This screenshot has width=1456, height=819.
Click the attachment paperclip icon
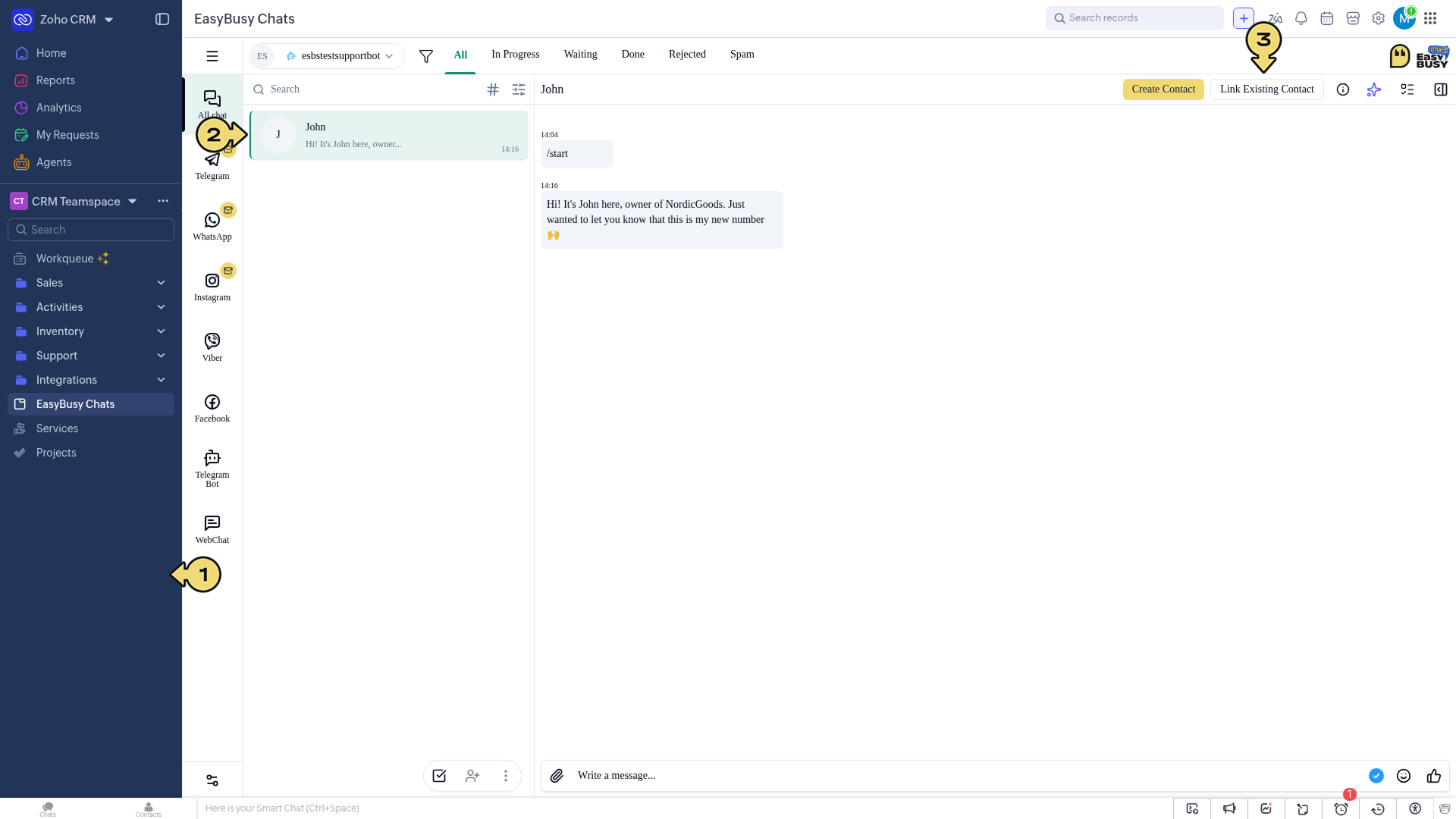point(557,776)
